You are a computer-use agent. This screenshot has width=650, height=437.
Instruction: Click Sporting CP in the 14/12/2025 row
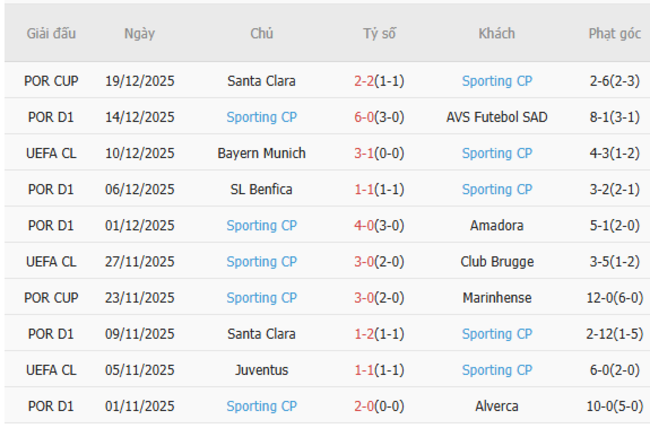[261, 117]
